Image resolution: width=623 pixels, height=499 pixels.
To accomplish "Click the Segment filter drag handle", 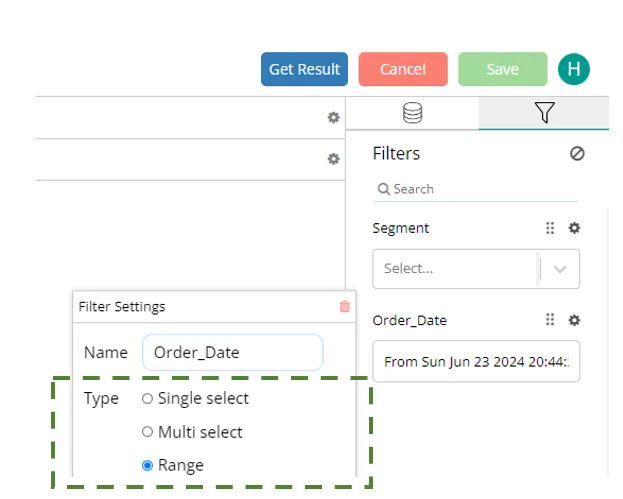I will point(550,228).
